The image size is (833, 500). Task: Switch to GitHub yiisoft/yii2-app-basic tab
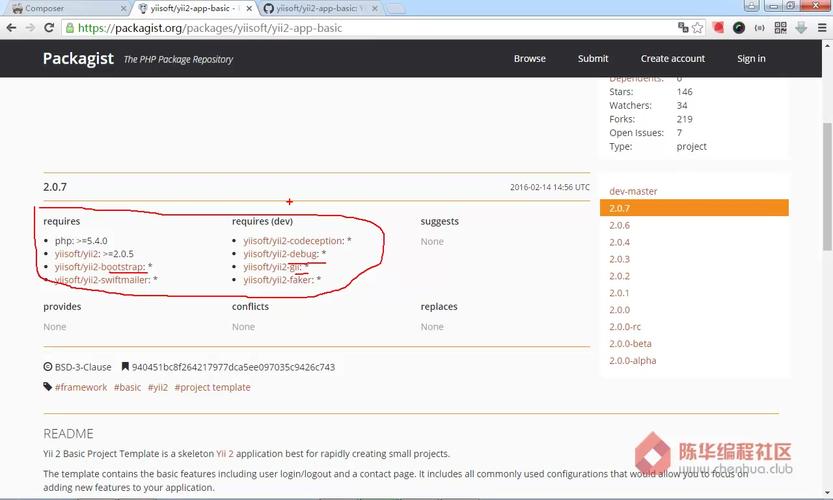(x=320, y=9)
